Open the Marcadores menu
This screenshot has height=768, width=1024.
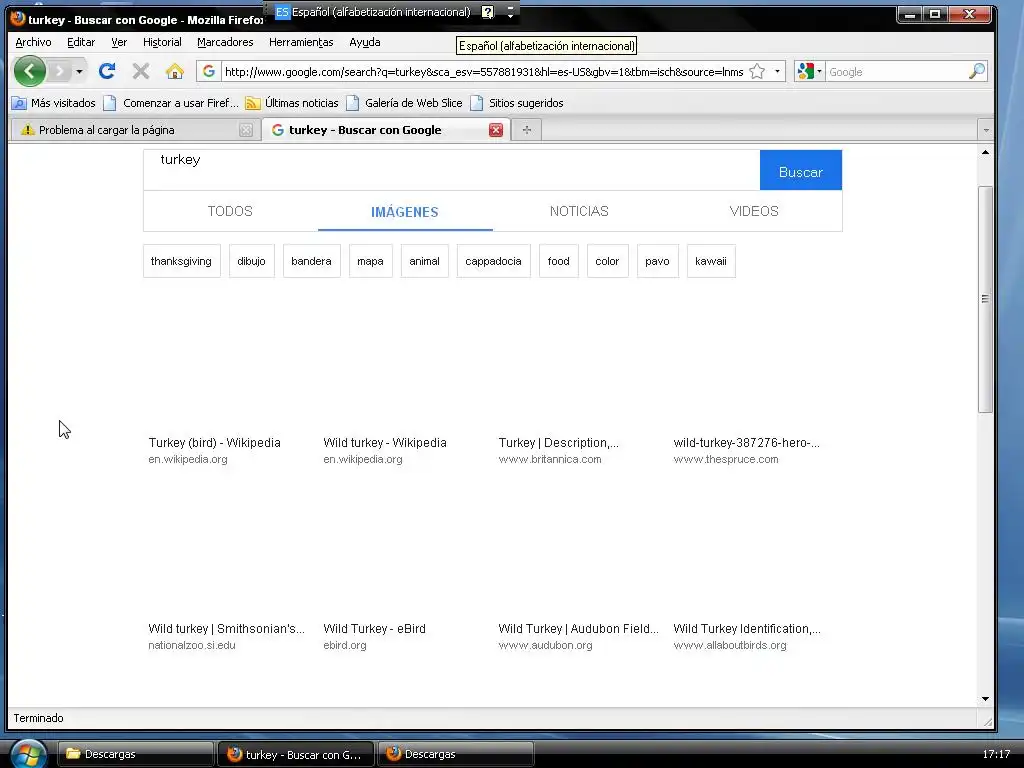225,42
